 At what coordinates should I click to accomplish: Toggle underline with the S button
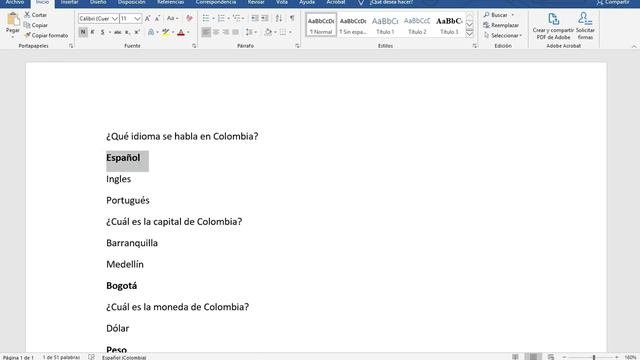[102, 32]
